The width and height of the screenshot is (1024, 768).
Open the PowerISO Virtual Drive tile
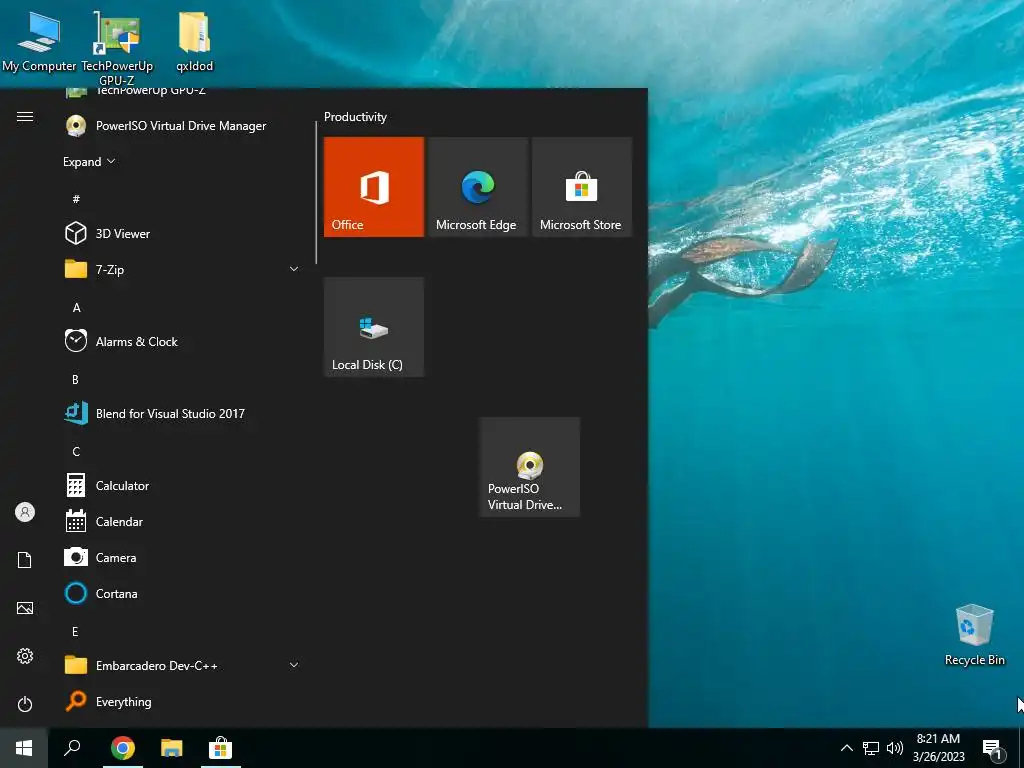530,467
